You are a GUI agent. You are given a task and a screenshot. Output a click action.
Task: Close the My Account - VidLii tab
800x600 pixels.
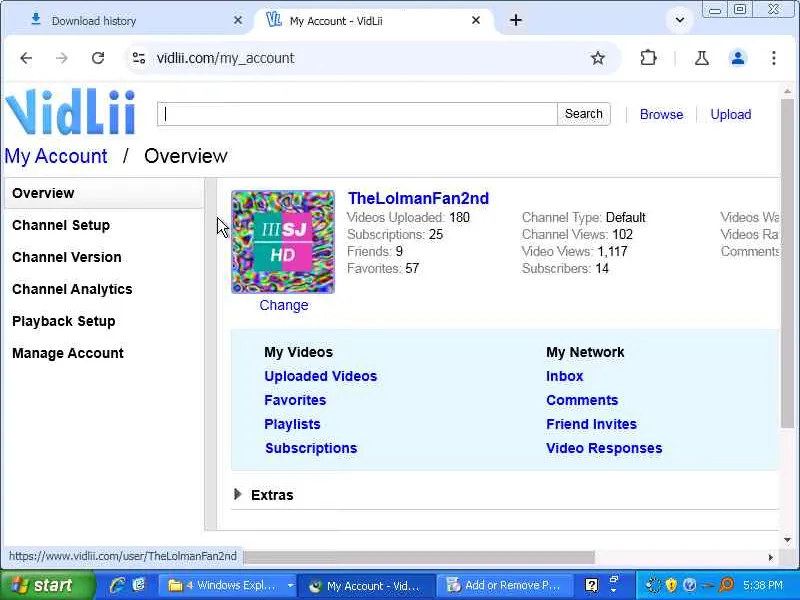coord(476,20)
